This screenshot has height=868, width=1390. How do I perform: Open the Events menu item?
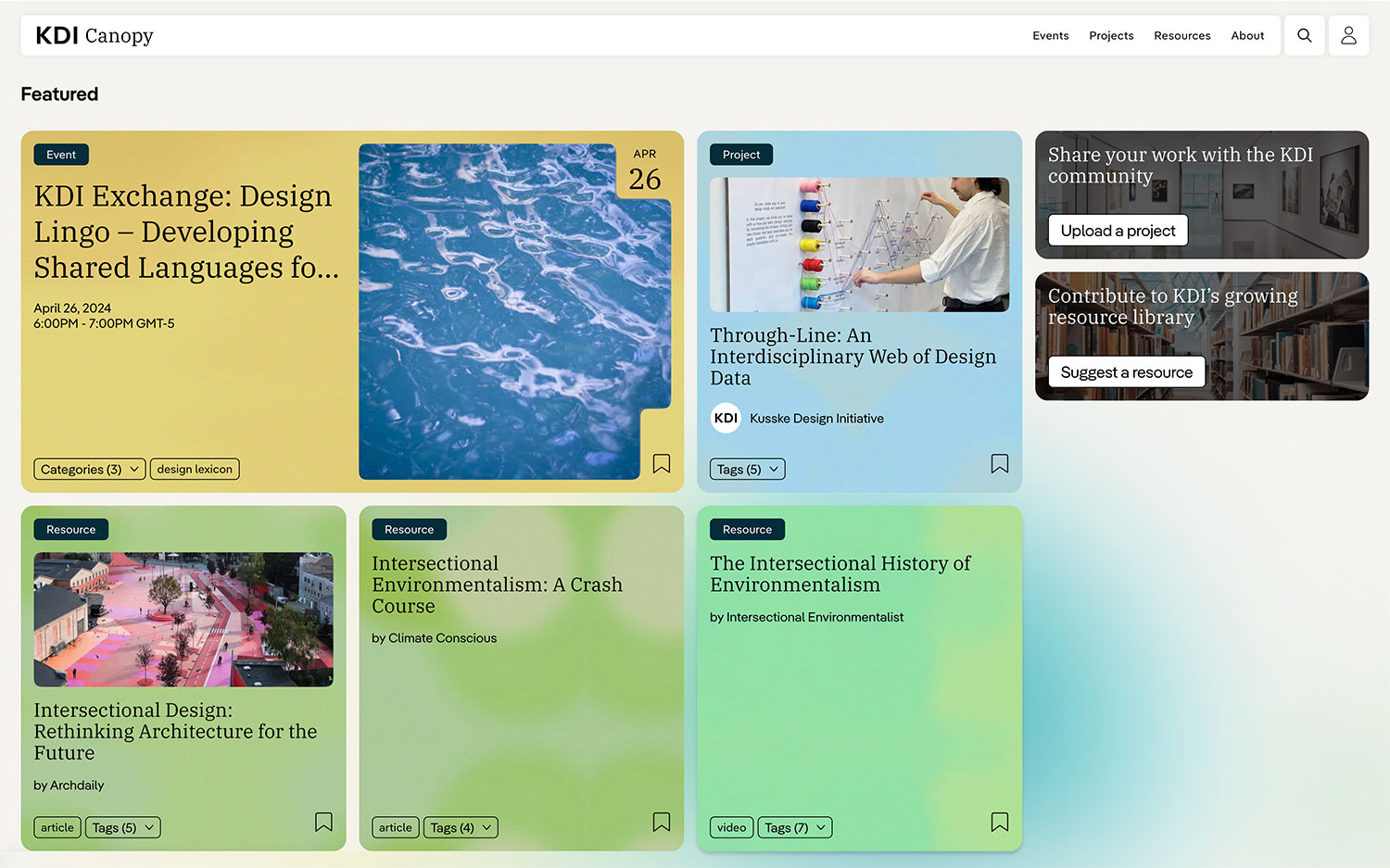coord(1050,35)
